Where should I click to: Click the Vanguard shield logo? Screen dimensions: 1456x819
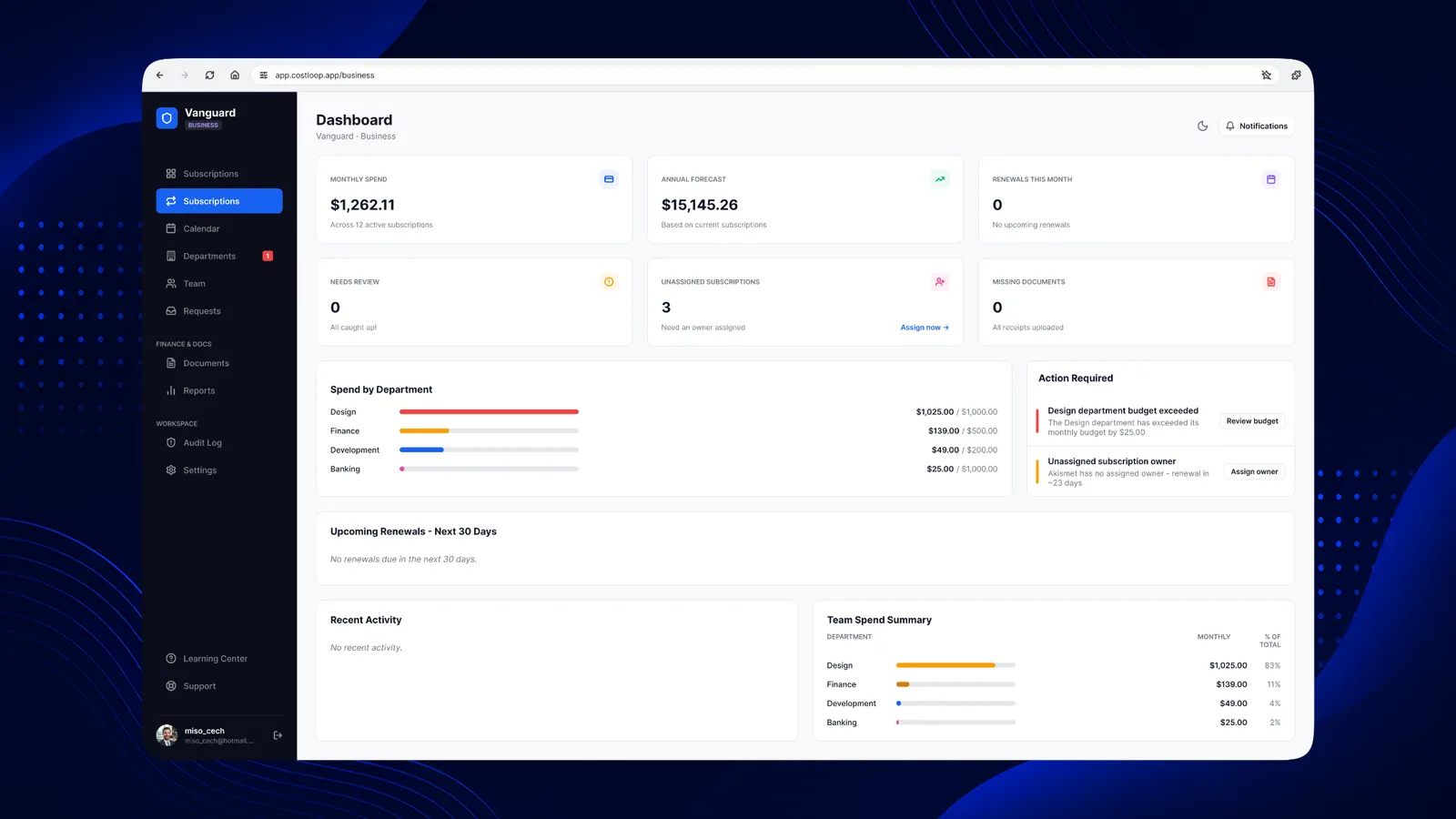[x=167, y=118]
